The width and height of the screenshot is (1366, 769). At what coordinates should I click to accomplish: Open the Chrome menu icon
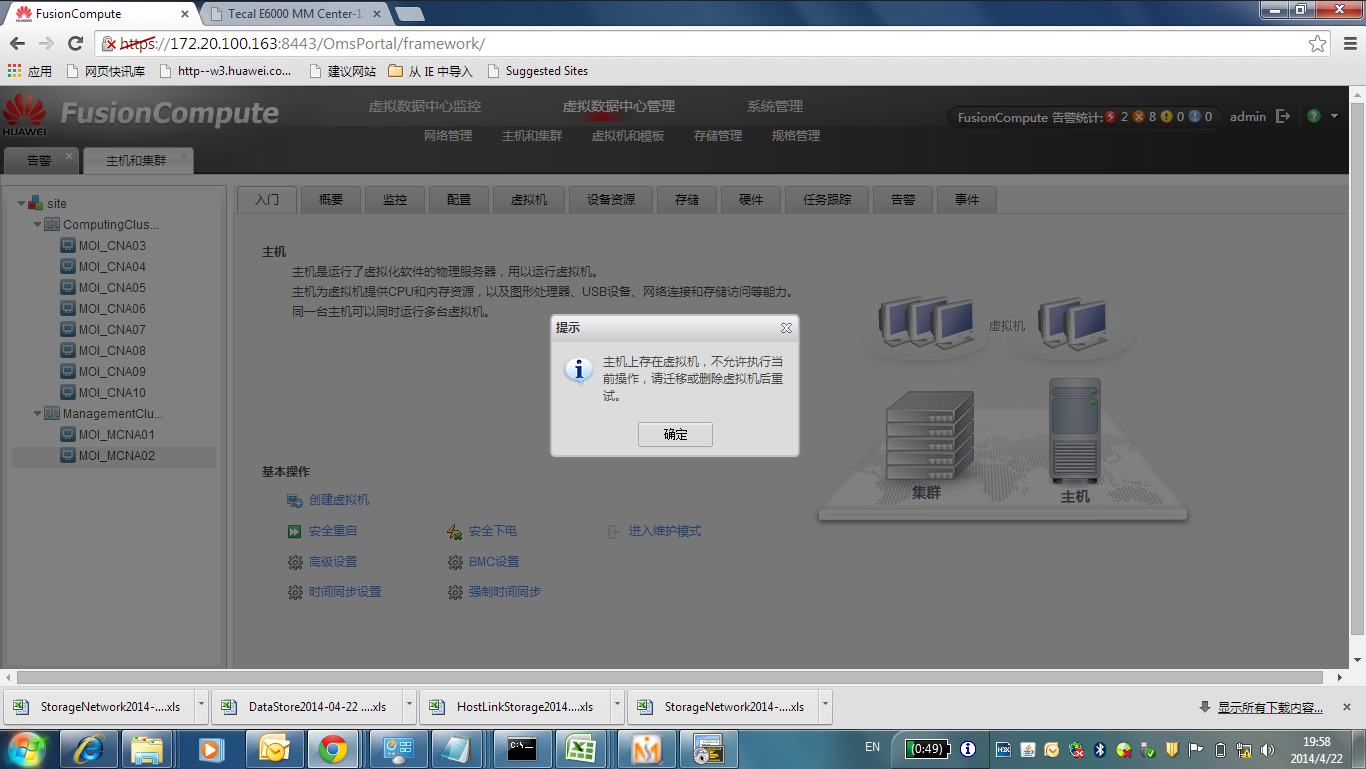pyautogui.click(x=1349, y=44)
